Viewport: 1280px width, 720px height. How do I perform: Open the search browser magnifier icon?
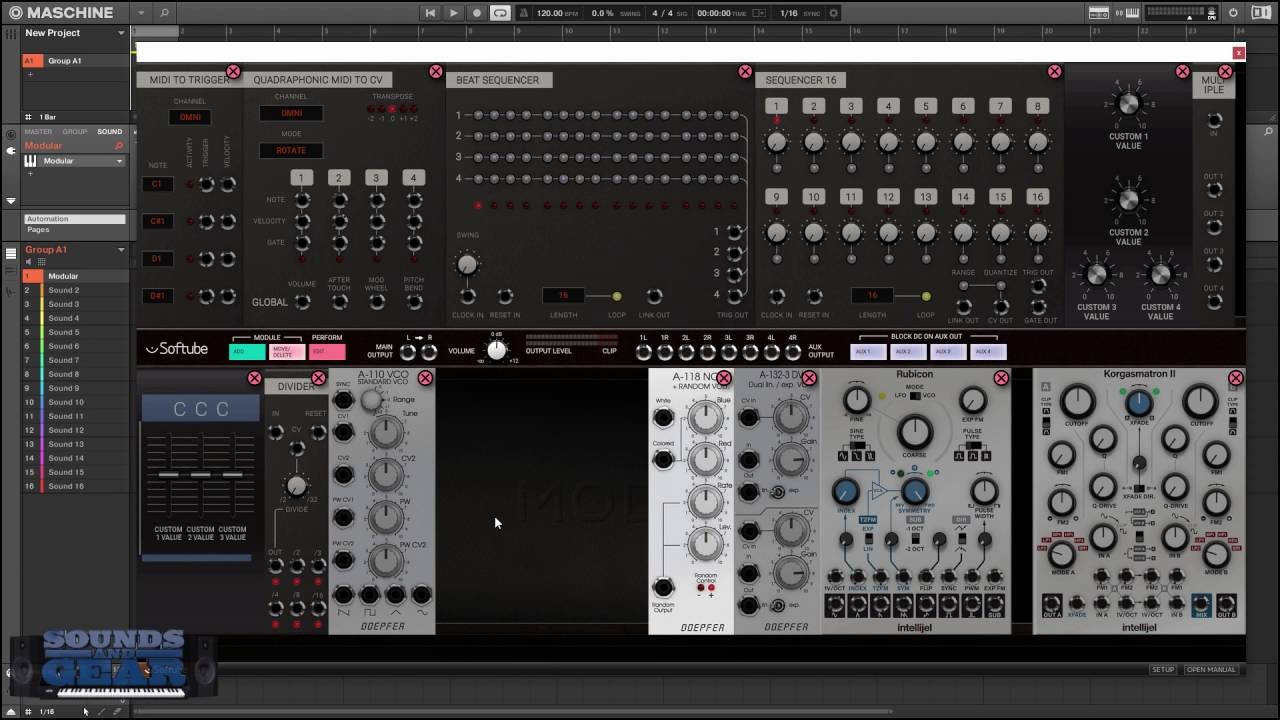[164, 13]
